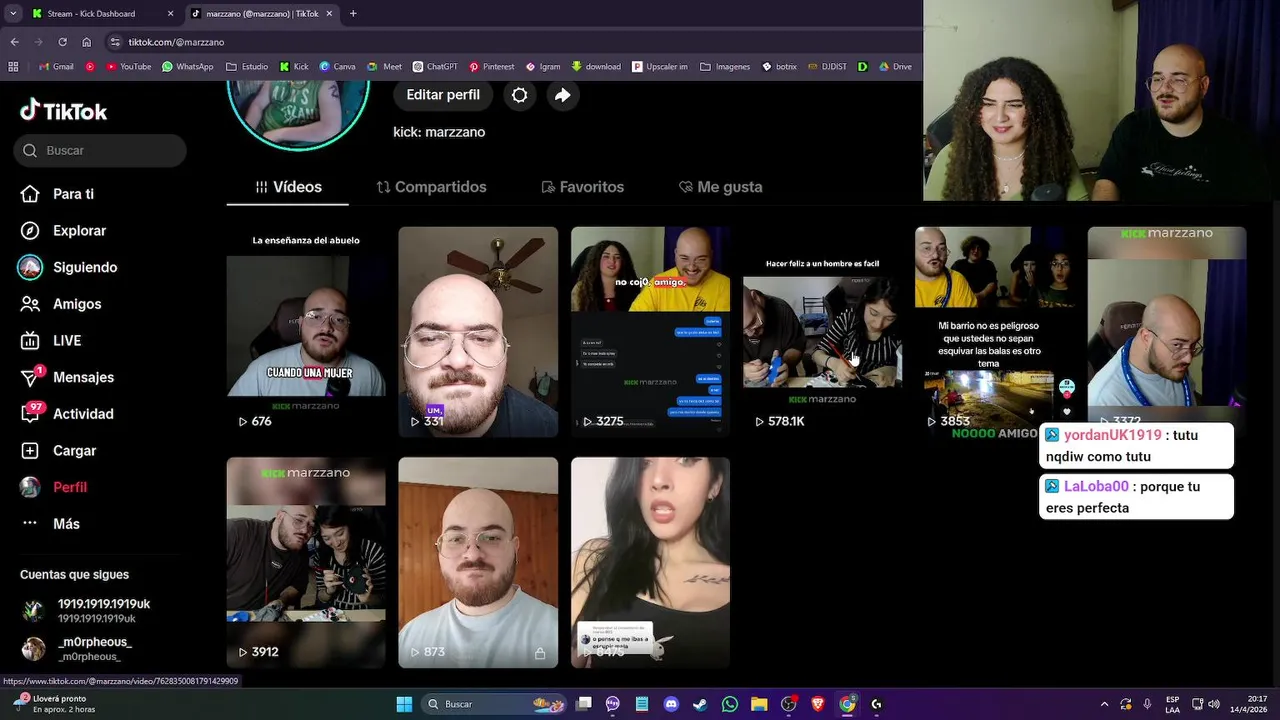The image size is (1280, 720).
Task: Open the Pinterest bookmark
Action: (491, 67)
